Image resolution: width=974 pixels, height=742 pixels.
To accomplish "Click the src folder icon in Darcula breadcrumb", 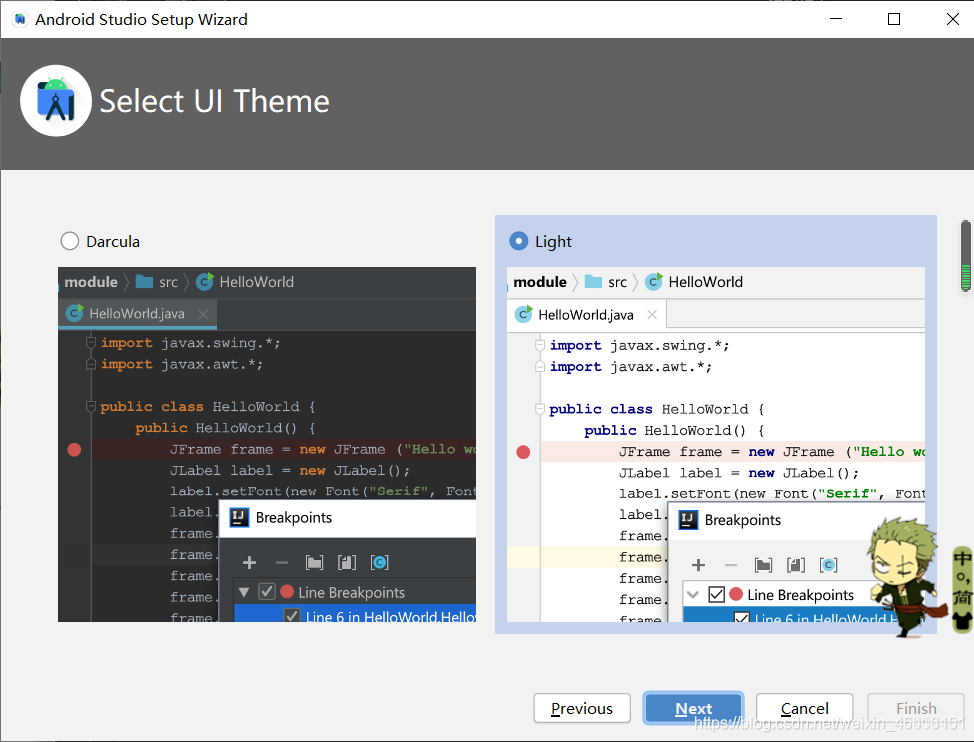I will pyautogui.click(x=144, y=282).
